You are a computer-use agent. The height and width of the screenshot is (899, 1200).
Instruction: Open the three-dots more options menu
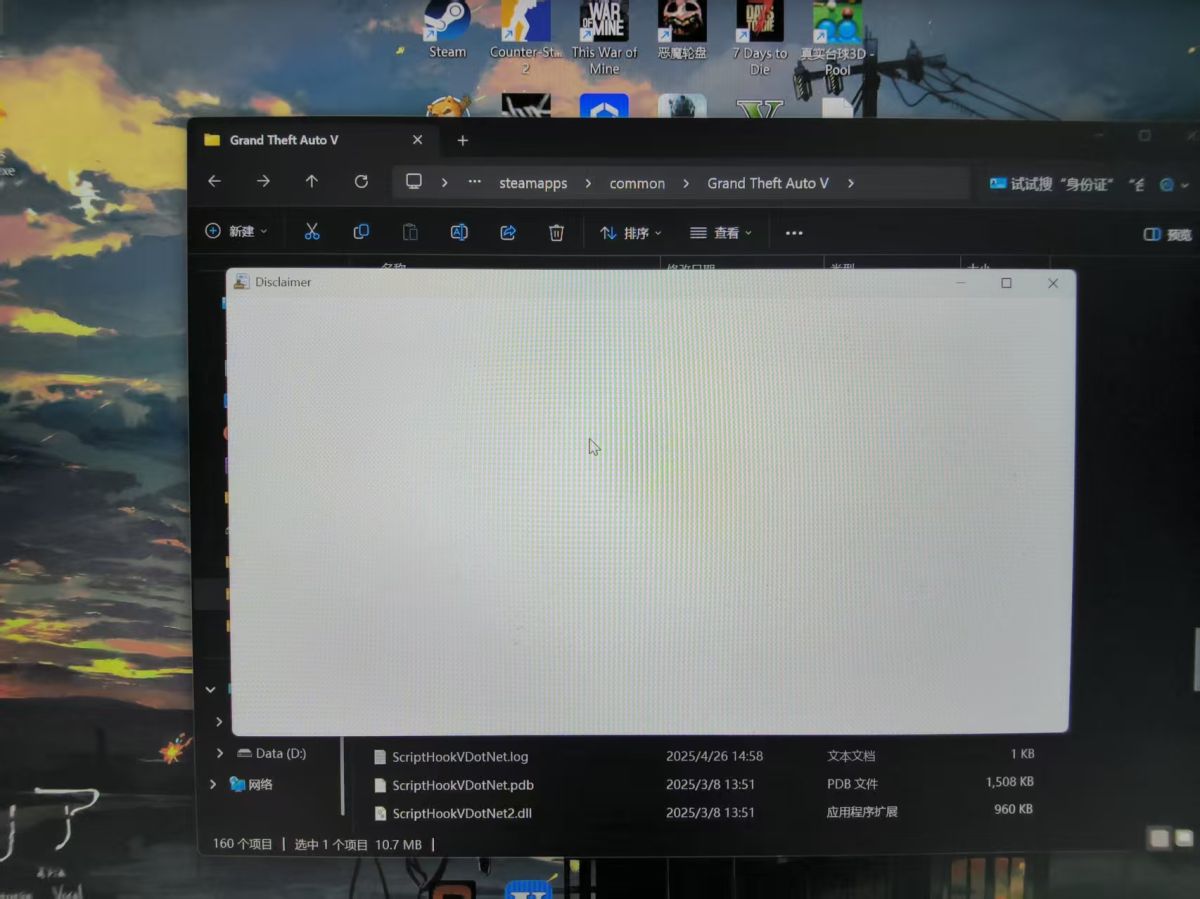pyautogui.click(x=794, y=233)
